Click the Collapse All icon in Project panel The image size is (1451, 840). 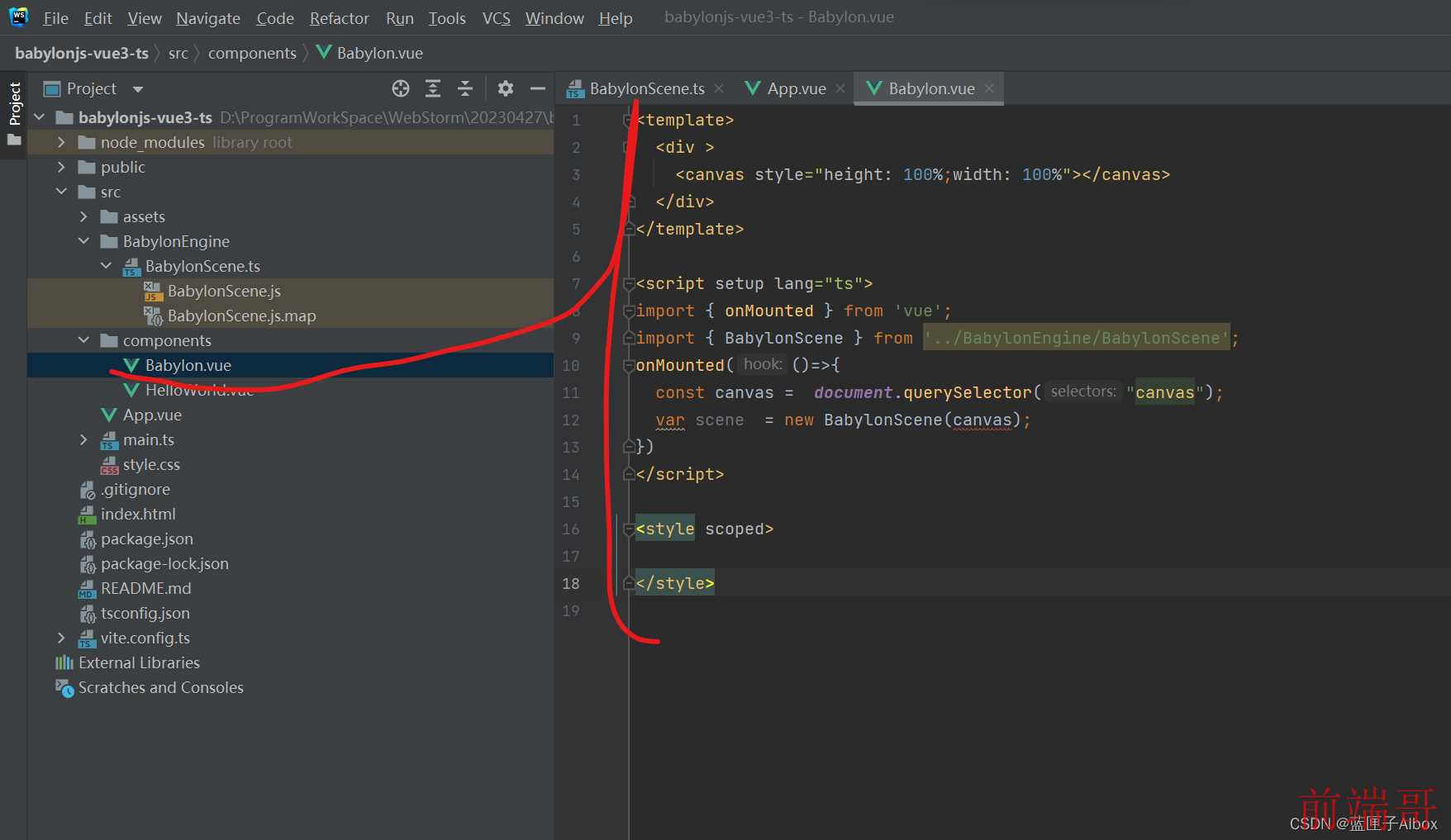pyautogui.click(x=465, y=88)
